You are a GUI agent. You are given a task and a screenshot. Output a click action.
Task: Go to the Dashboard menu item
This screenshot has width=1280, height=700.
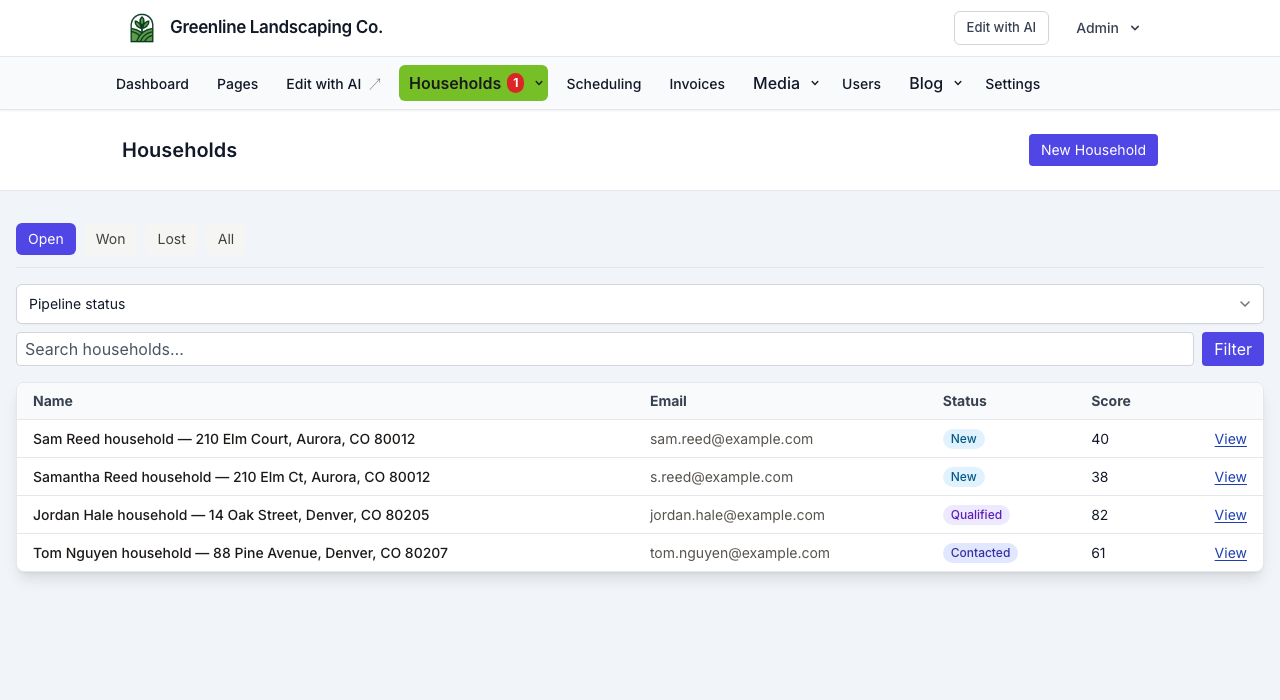(x=152, y=84)
